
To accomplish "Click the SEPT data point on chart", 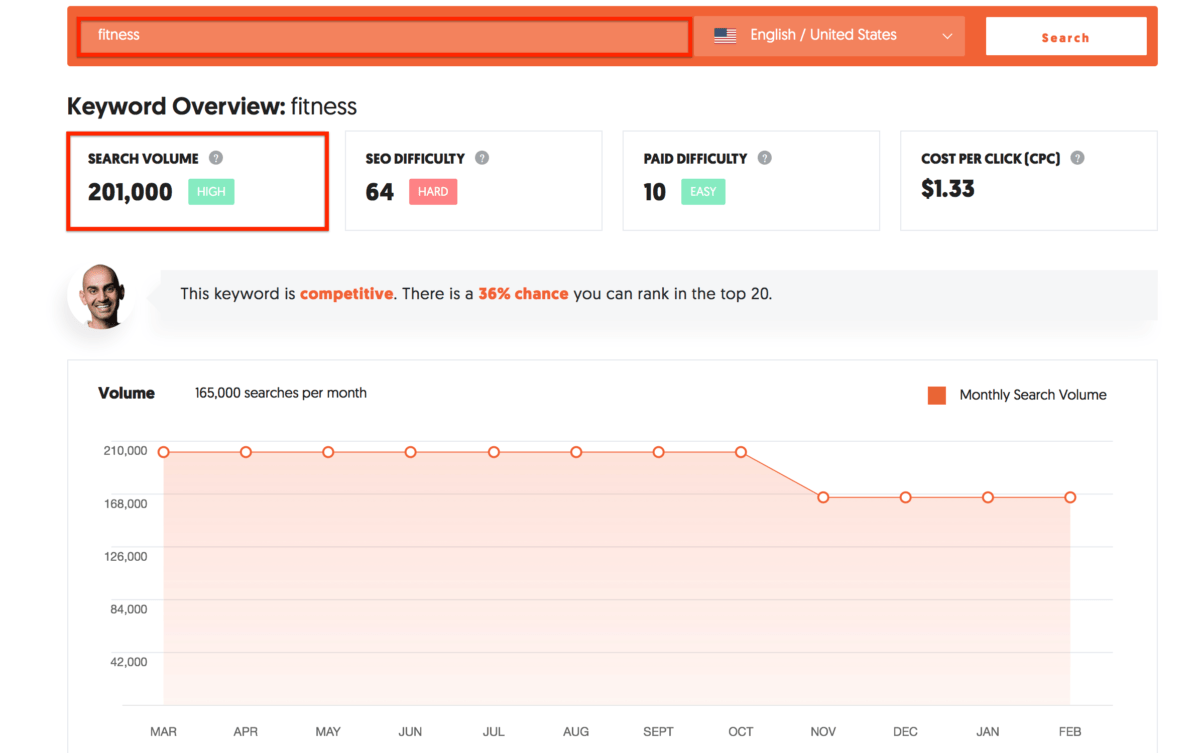I will (x=658, y=452).
